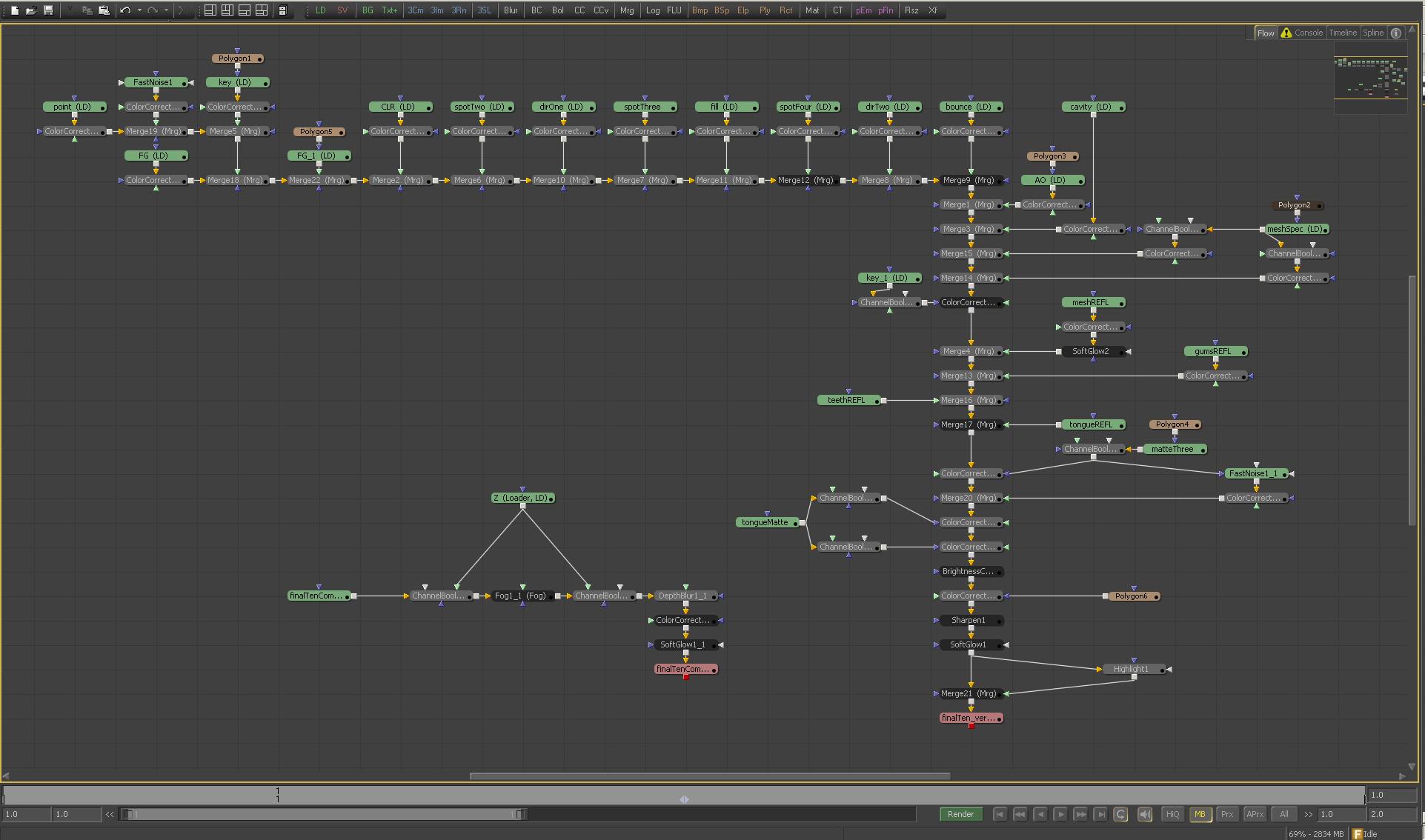Add a Text+ tool with Txt+ button
Screen dimensions: 1425x840
(390, 10)
